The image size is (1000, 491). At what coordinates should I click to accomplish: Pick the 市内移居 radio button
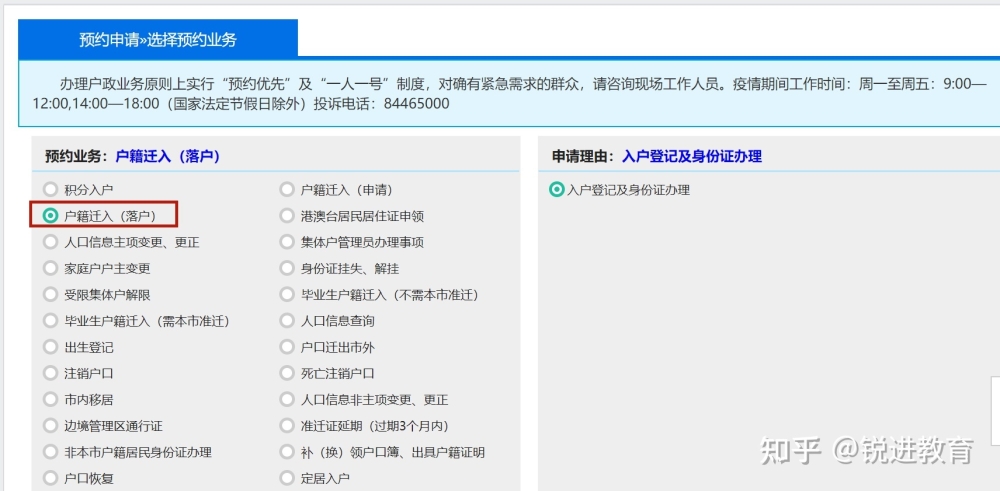pos(50,400)
